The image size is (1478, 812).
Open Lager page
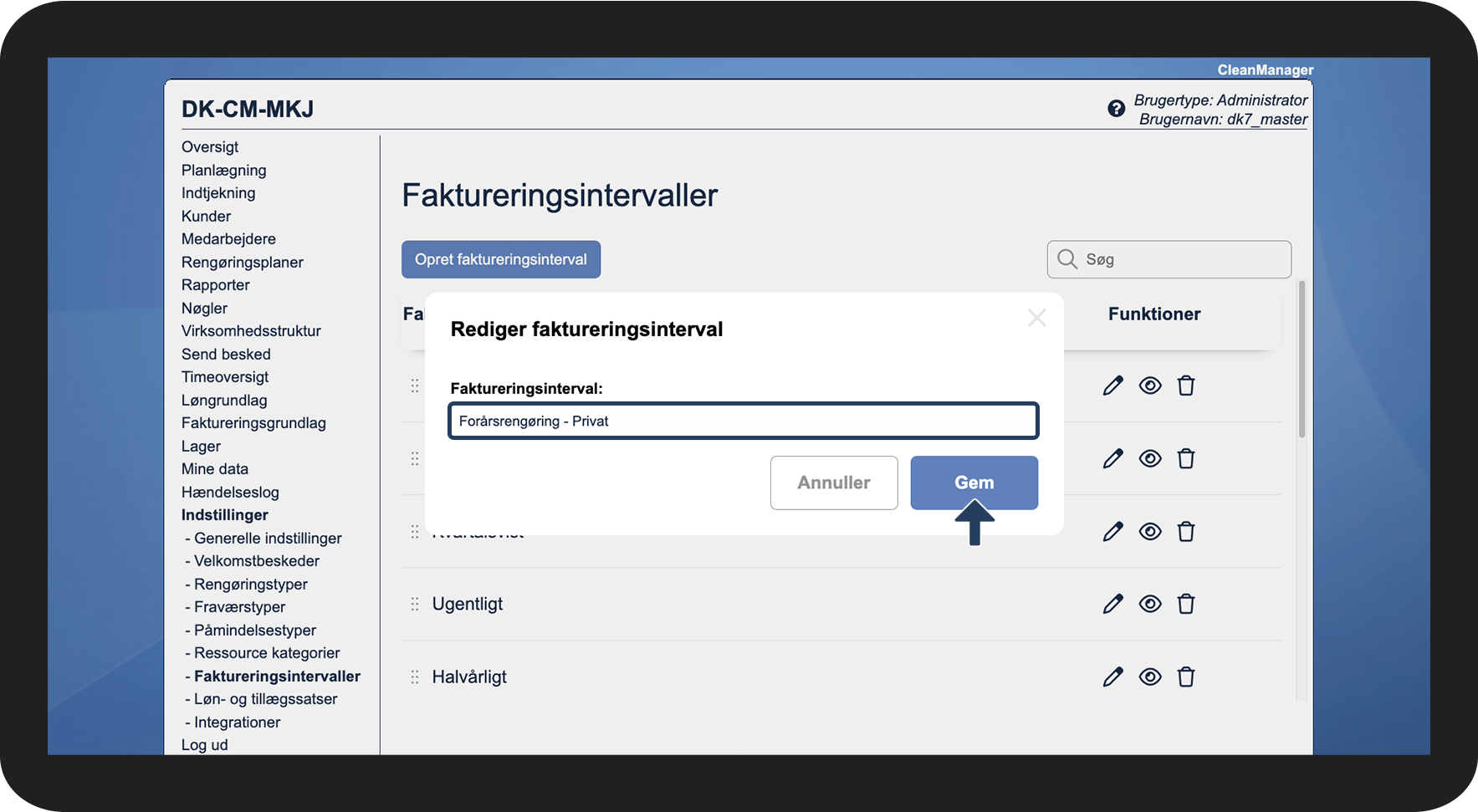coord(201,446)
